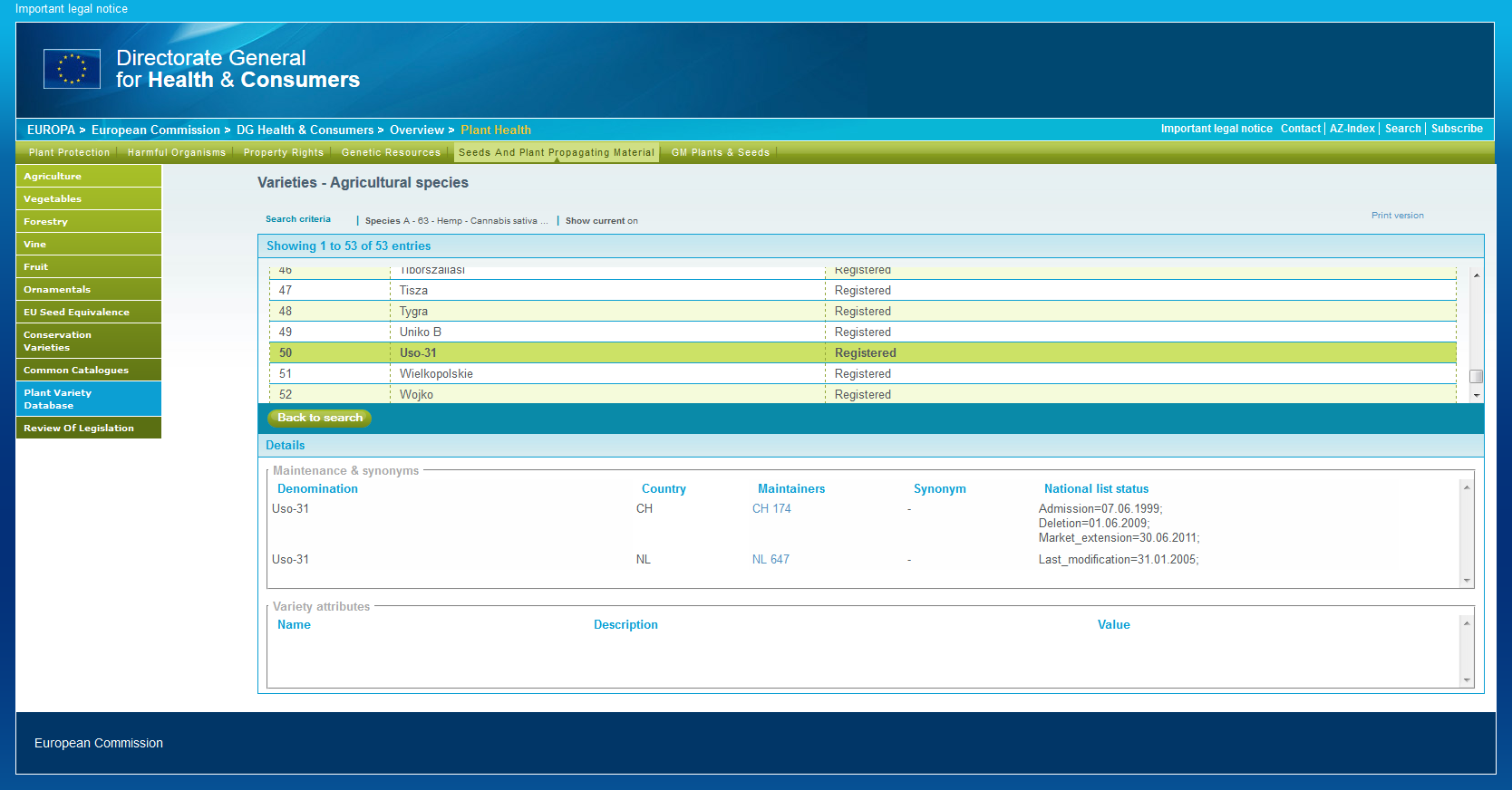Image resolution: width=1512 pixels, height=790 pixels.
Task: Go to EU Seed Equivalence section
Action: click(x=88, y=312)
